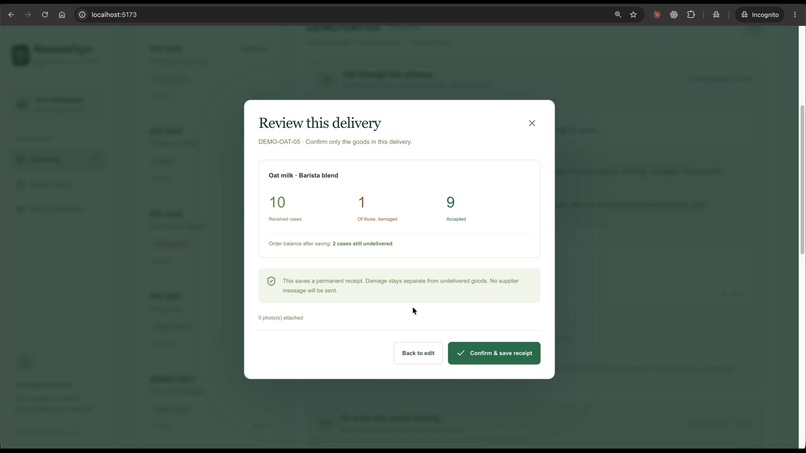806x453 pixels.
Task: Click the browser forward arrow
Action: [28, 14]
